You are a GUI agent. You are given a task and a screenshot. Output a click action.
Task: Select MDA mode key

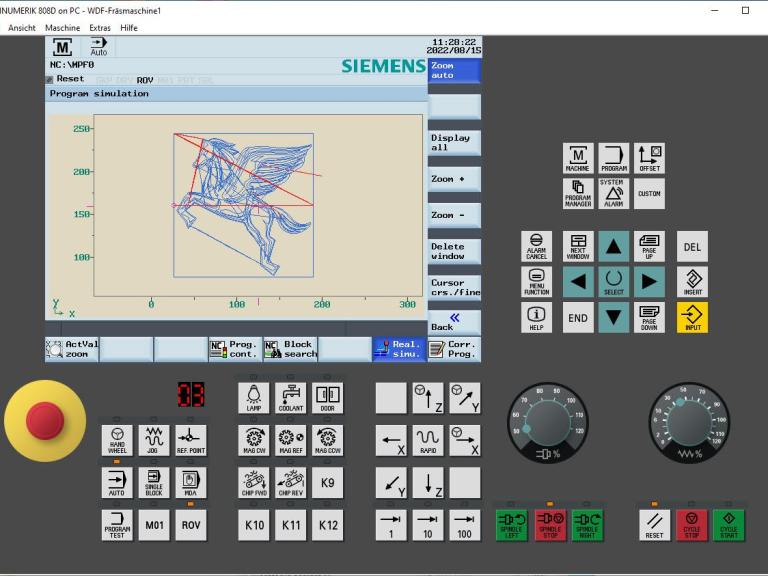click(191, 482)
